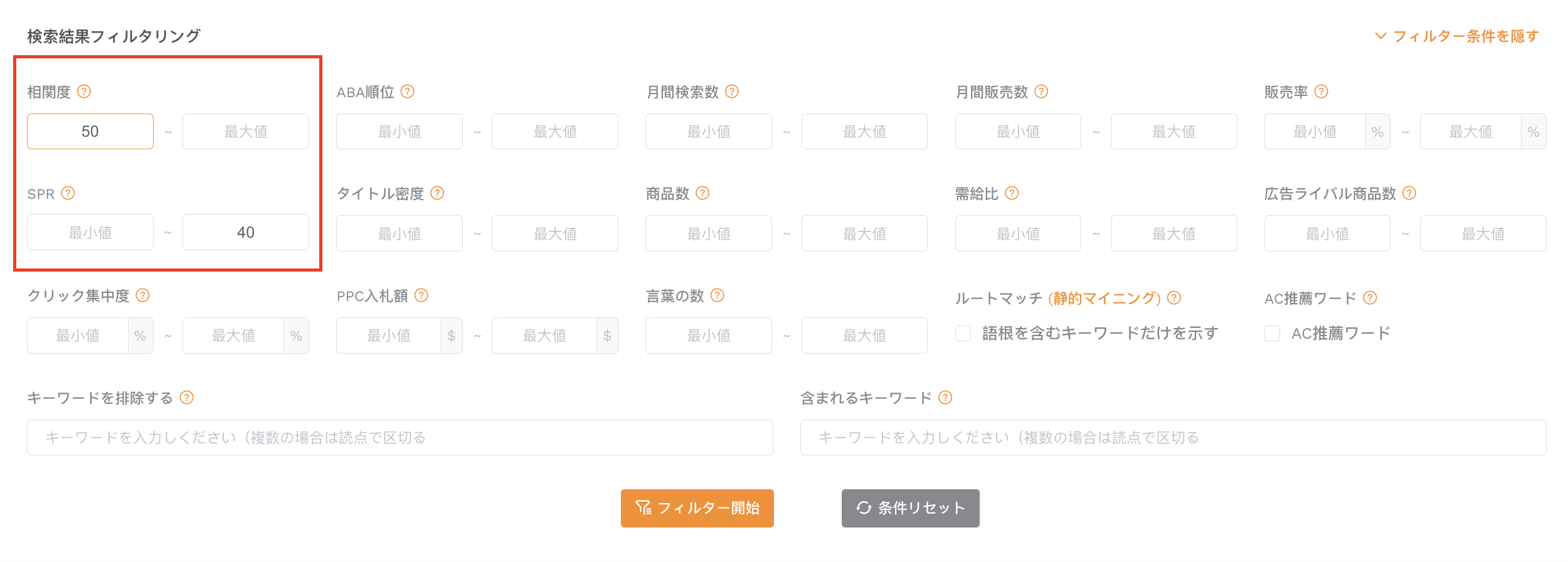This screenshot has height=562, width=1568.
Task: Click the PPC入札額 minimum value field
Action: tap(389, 336)
